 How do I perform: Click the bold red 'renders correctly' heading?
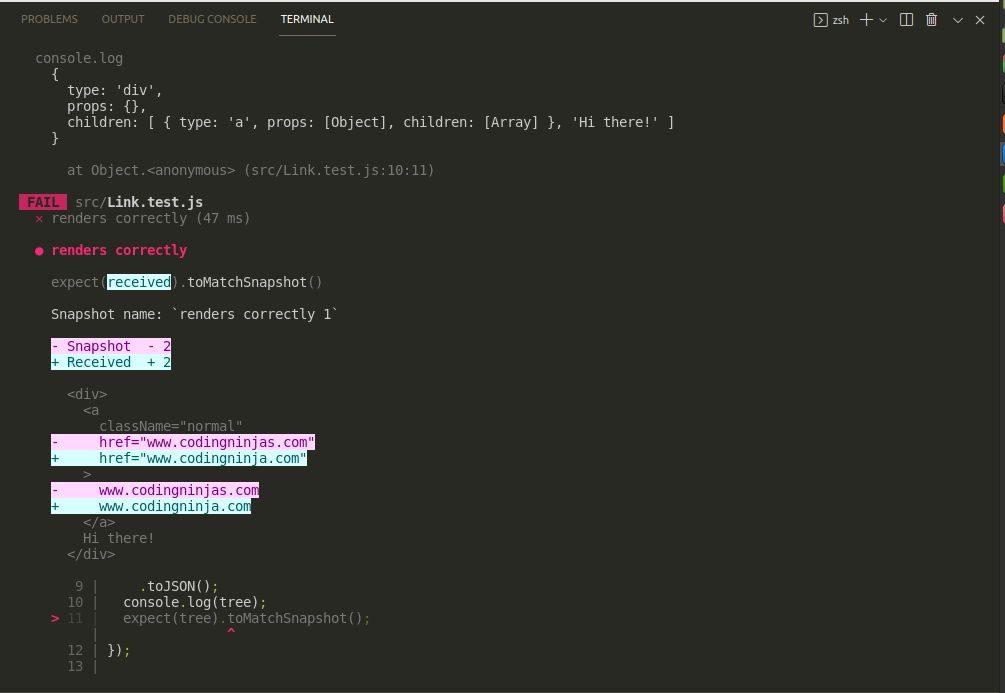tap(119, 251)
